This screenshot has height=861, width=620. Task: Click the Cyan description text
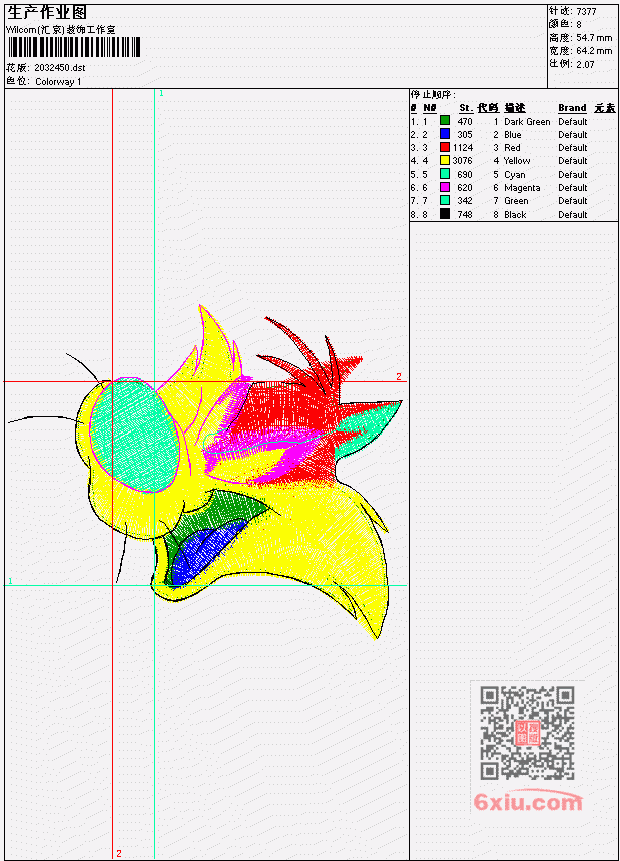coord(515,175)
